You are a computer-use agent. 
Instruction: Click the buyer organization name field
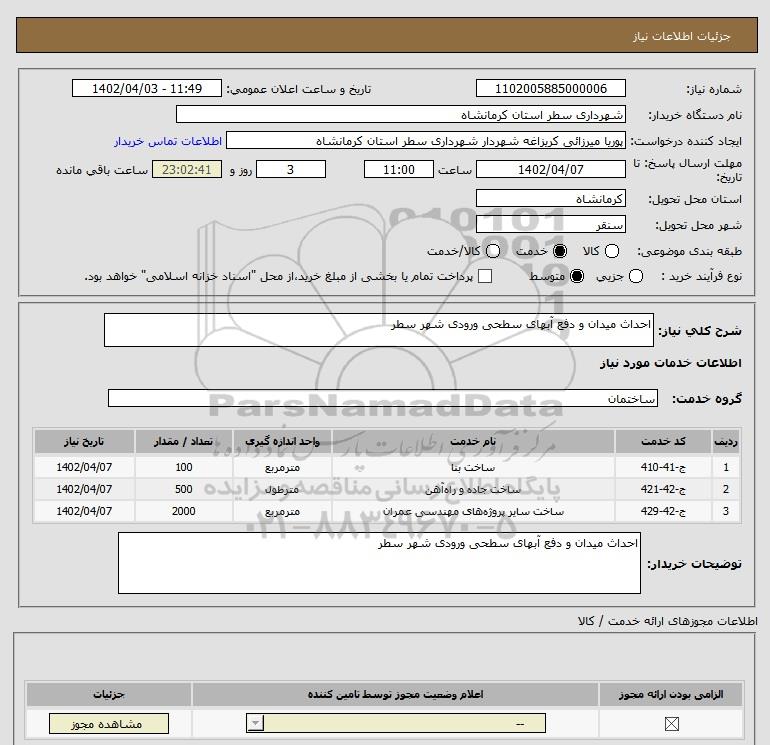point(401,114)
